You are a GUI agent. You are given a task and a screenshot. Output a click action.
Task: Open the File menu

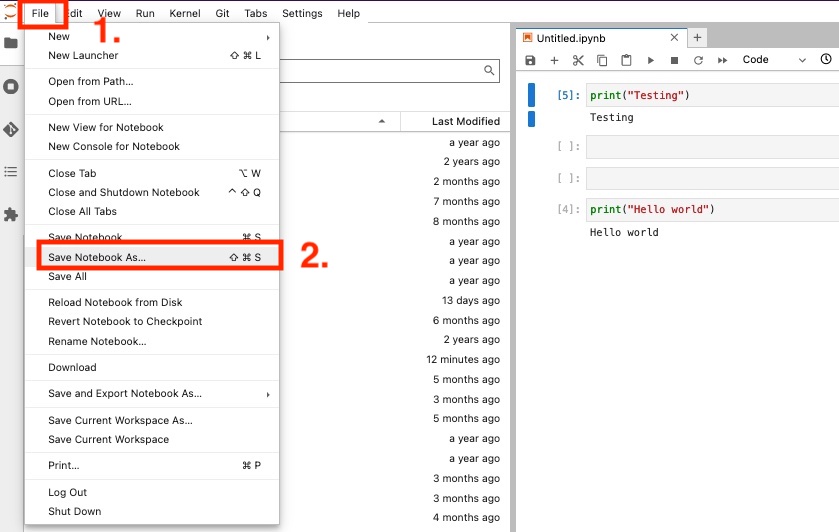(40, 13)
